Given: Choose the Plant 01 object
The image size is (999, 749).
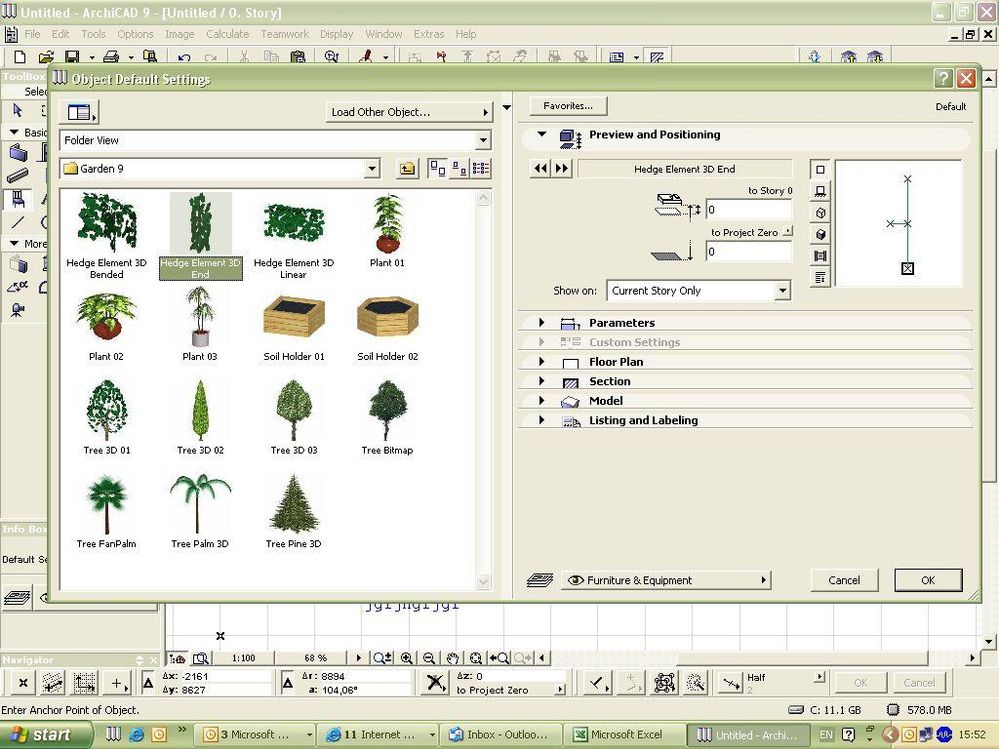Looking at the screenshot, I should coord(387,231).
